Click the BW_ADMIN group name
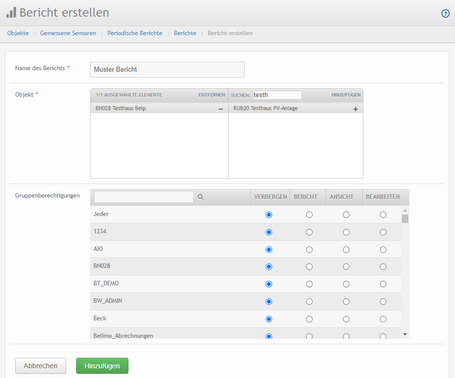The height and width of the screenshot is (378, 455). point(108,301)
